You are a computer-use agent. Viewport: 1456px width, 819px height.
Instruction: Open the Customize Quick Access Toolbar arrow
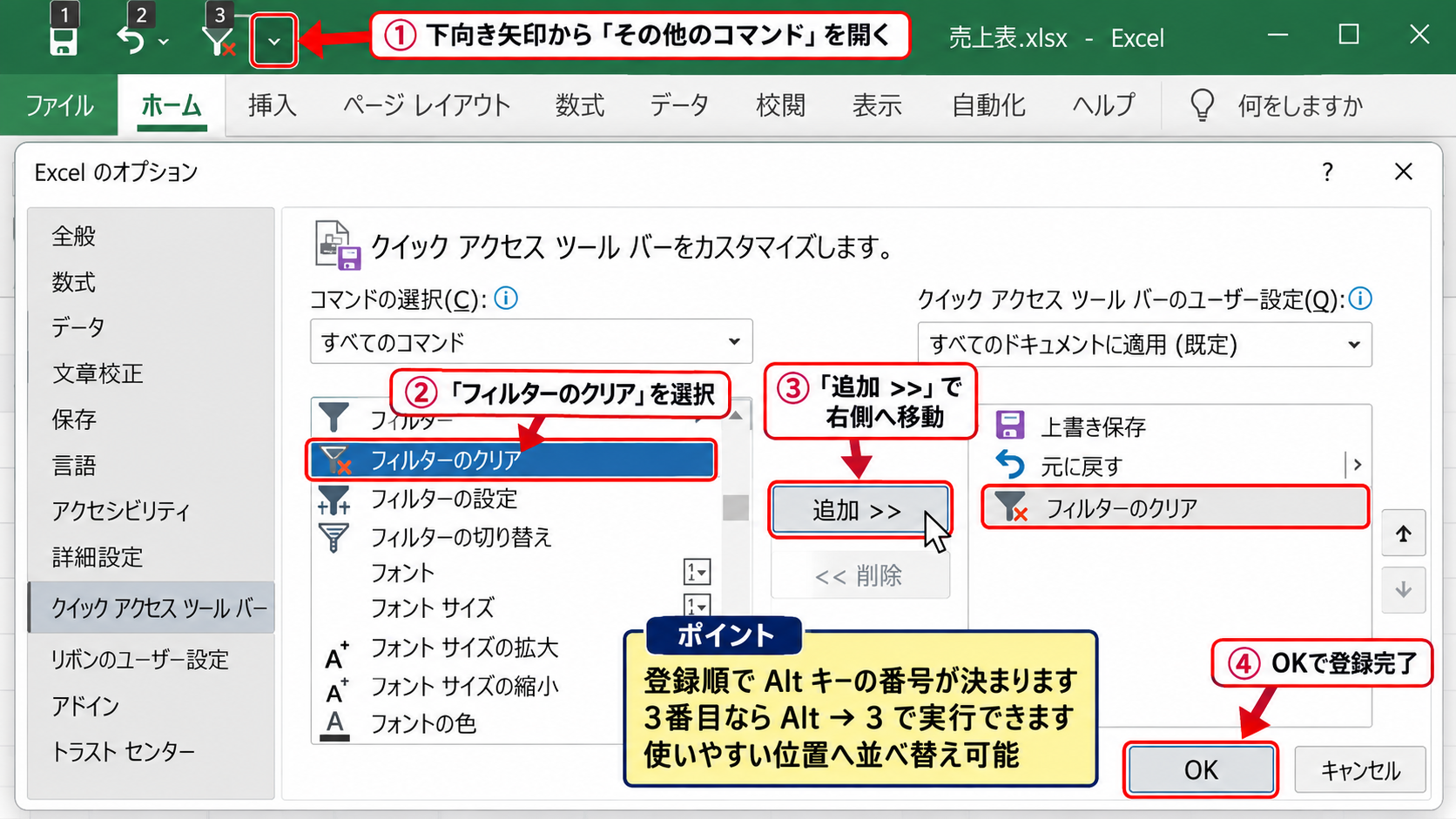pos(273,41)
